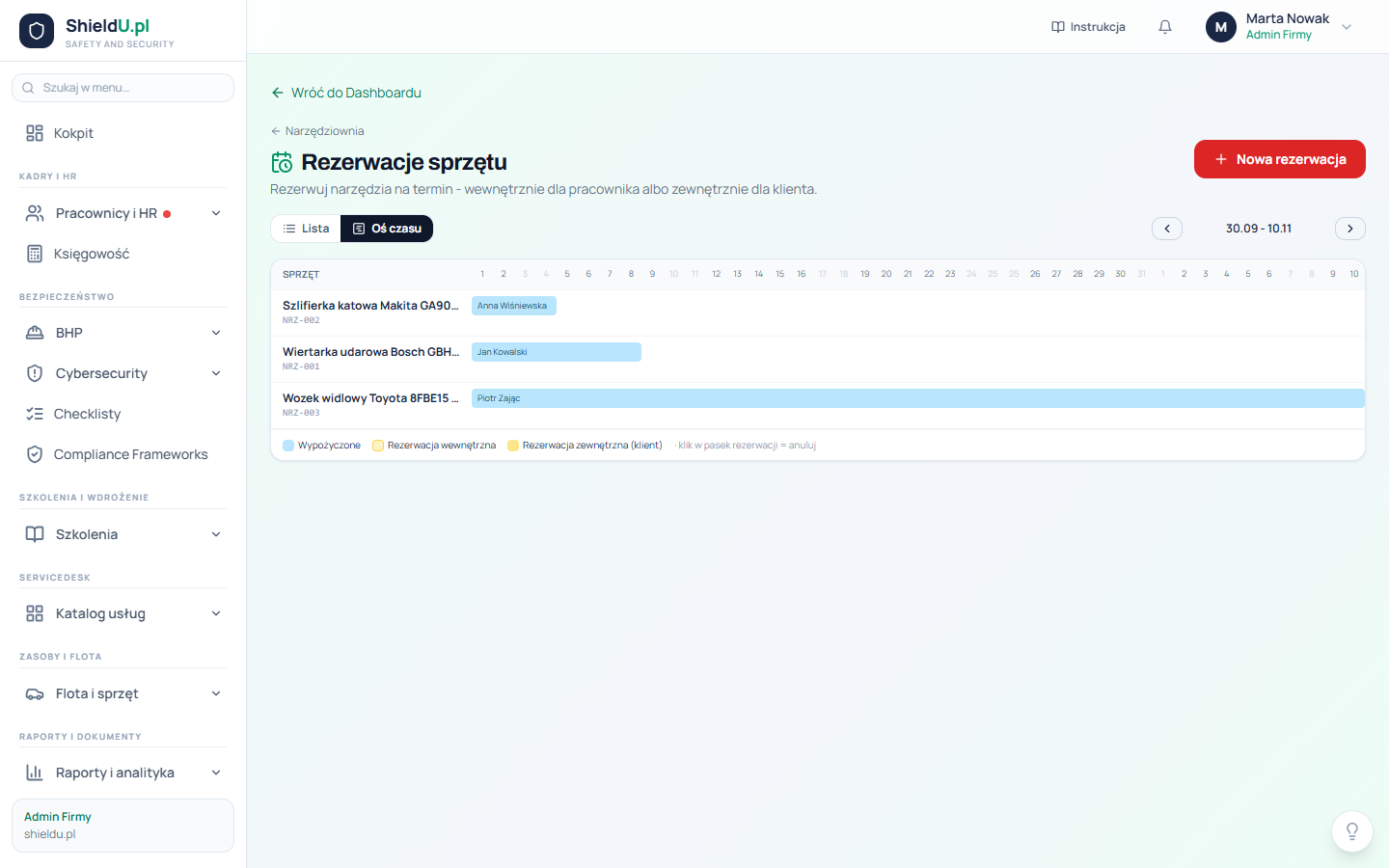
Task: Click the BHP helmet icon
Action: 35,333
